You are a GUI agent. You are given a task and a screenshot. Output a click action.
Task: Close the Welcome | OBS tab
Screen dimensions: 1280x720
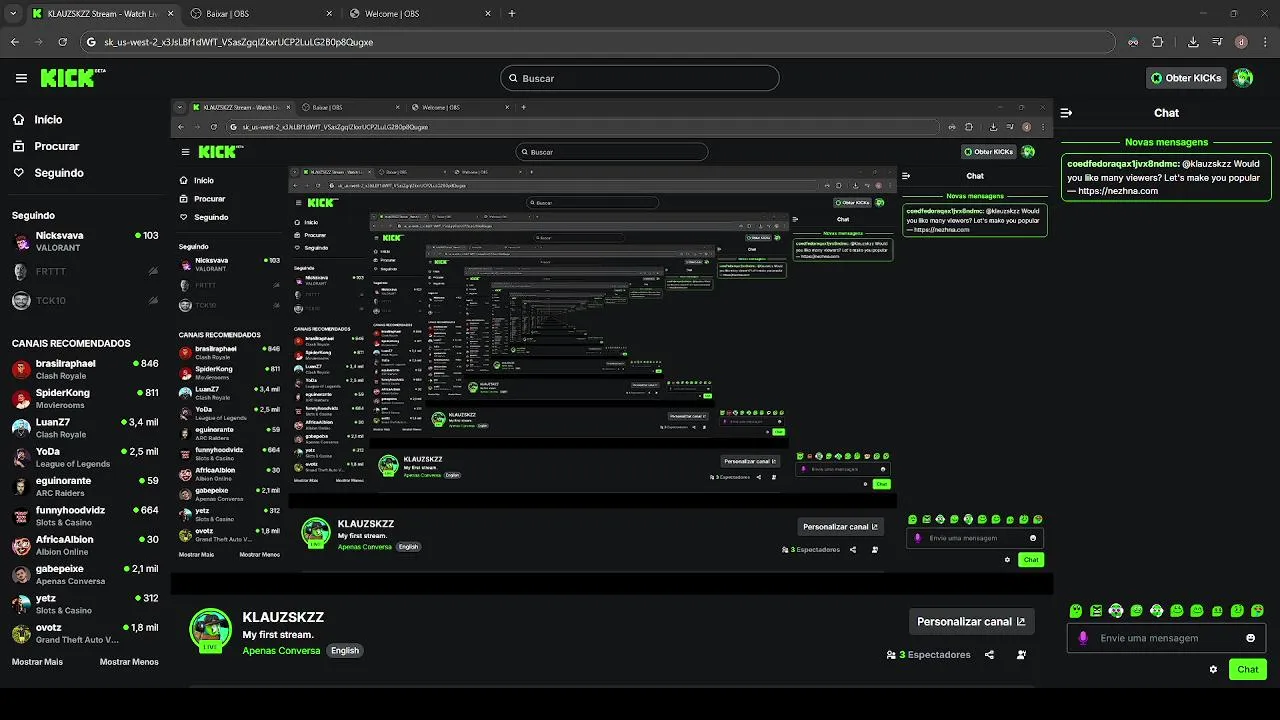click(x=487, y=14)
